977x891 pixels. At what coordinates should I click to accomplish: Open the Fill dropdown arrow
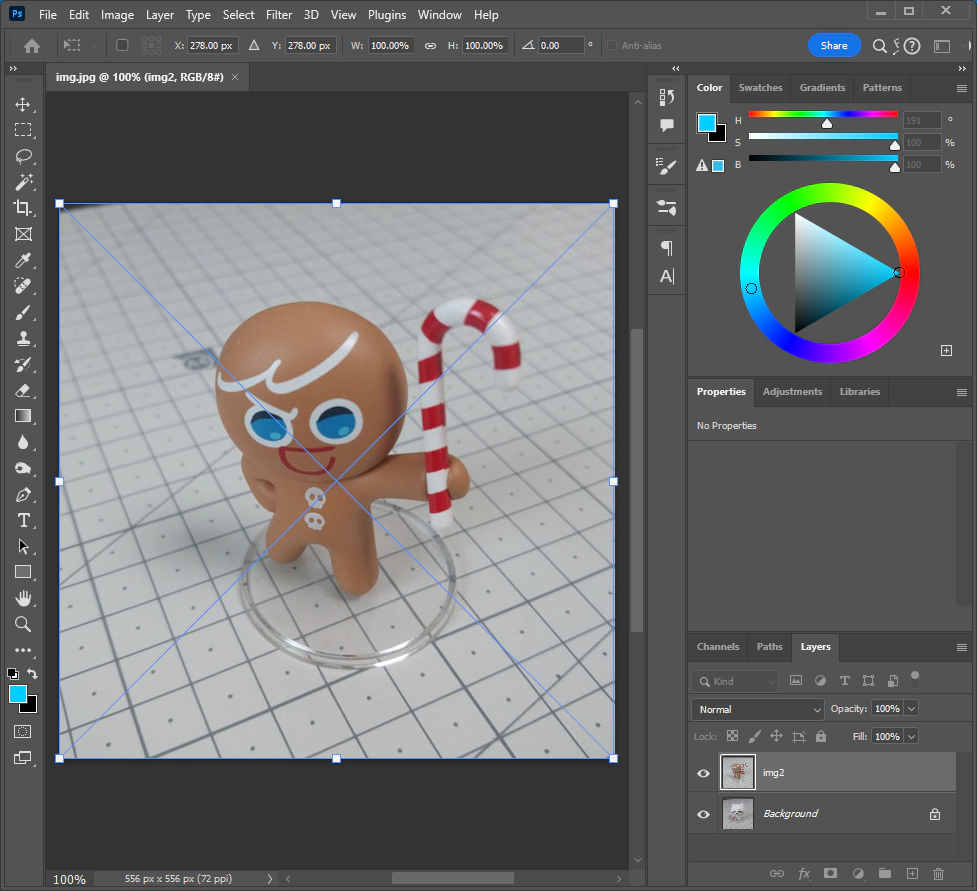pos(911,736)
